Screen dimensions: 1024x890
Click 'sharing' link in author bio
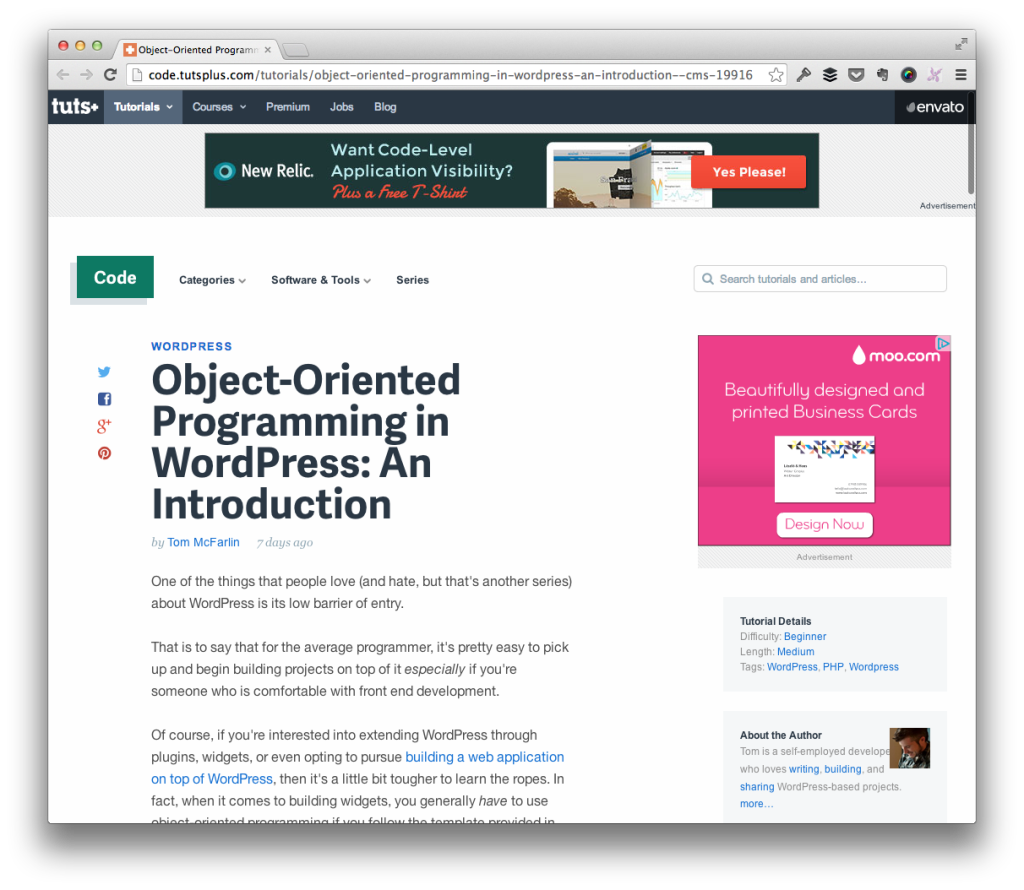coord(757,787)
